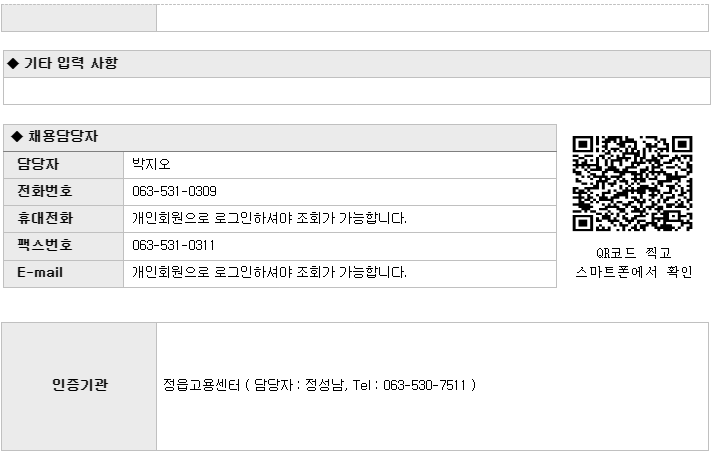Click the 담당자 row label
The image size is (716, 456).
[38, 164]
